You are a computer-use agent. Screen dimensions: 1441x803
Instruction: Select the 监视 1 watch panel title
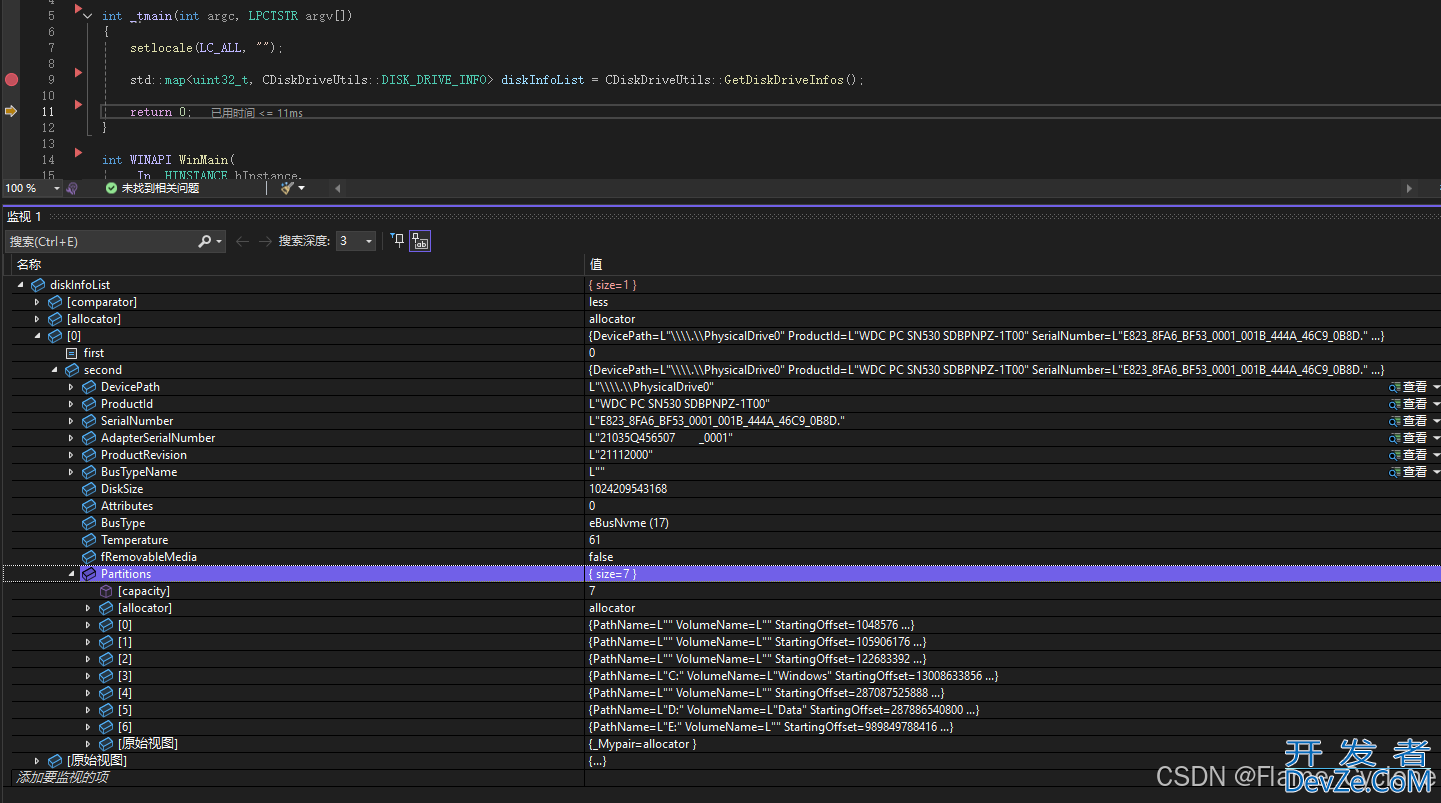click(24, 216)
